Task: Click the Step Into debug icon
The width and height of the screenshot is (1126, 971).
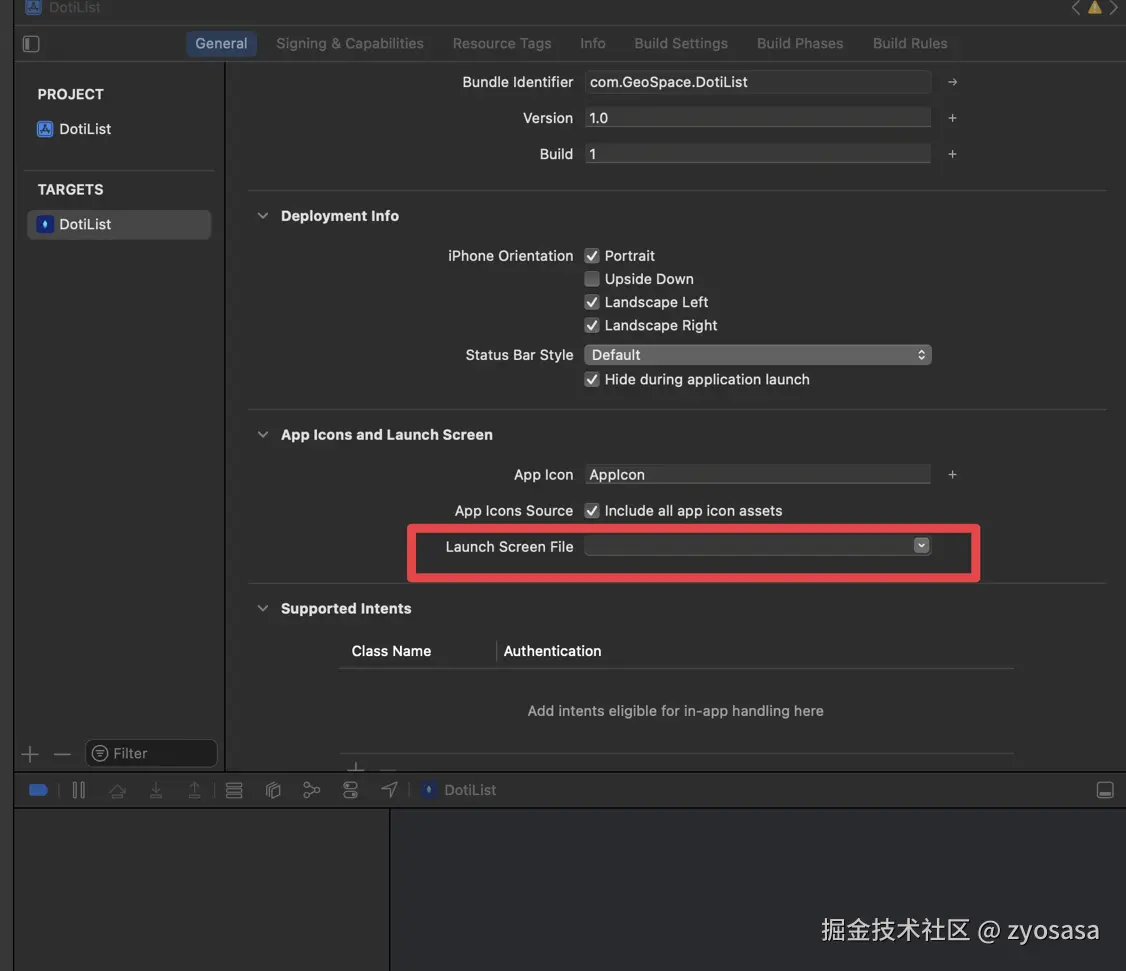Action: click(156, 789)
